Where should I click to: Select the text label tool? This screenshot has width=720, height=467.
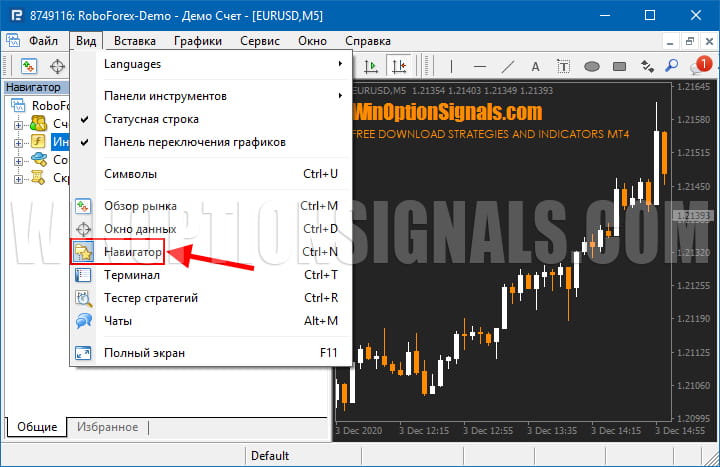coord(536,66)
